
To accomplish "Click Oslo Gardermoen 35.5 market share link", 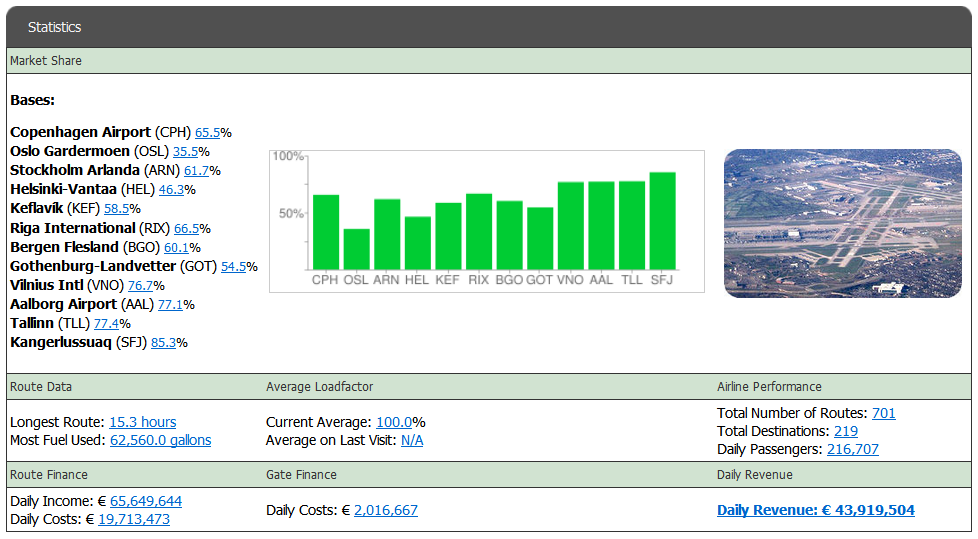I will click(186, 152).
